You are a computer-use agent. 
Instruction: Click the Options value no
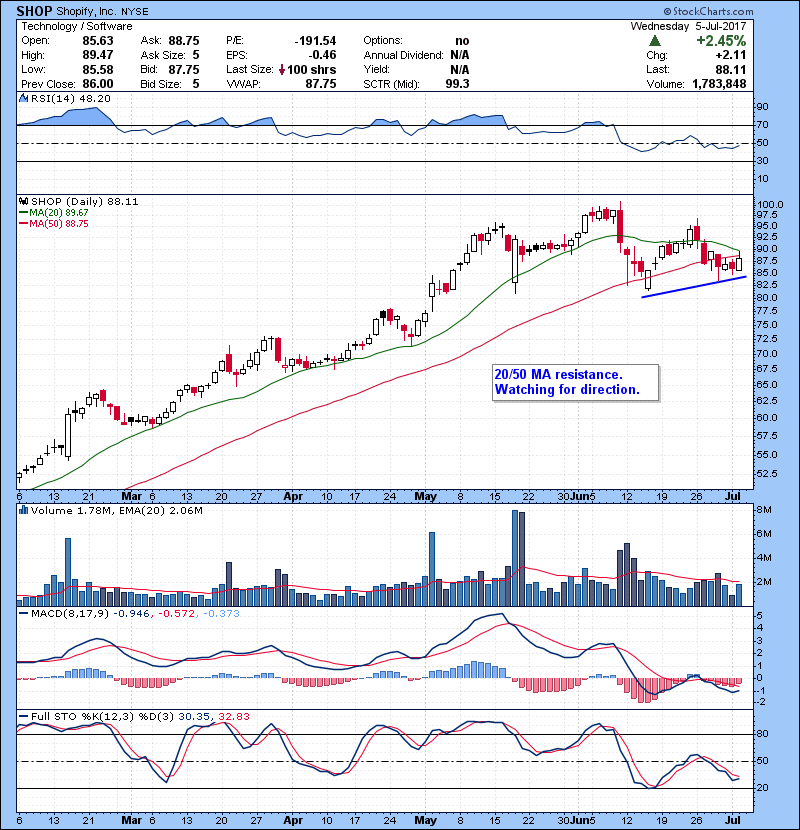point(462,41)
